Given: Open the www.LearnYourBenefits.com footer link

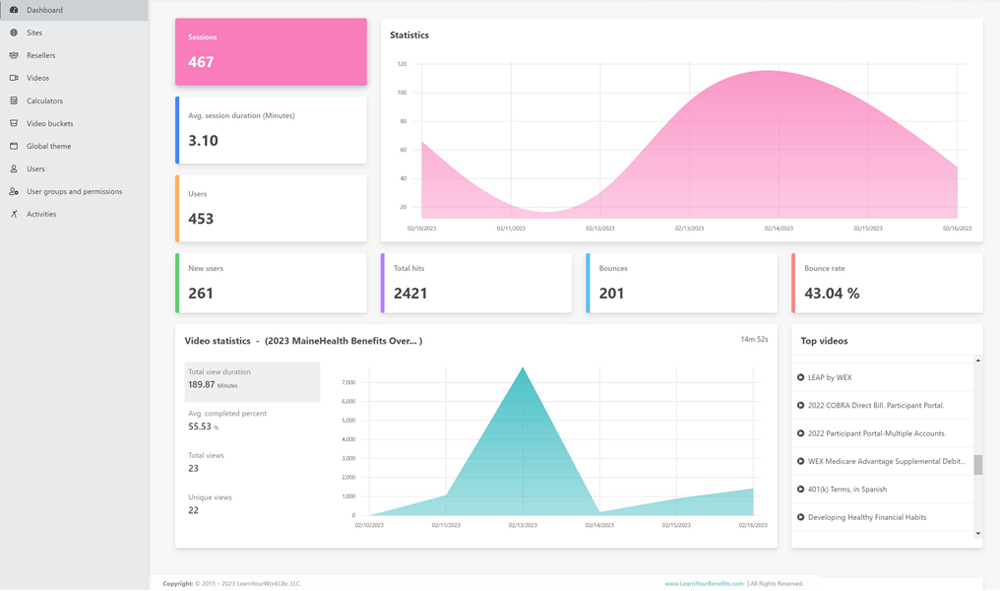Looking at the screenshot, I should (704, 583).
